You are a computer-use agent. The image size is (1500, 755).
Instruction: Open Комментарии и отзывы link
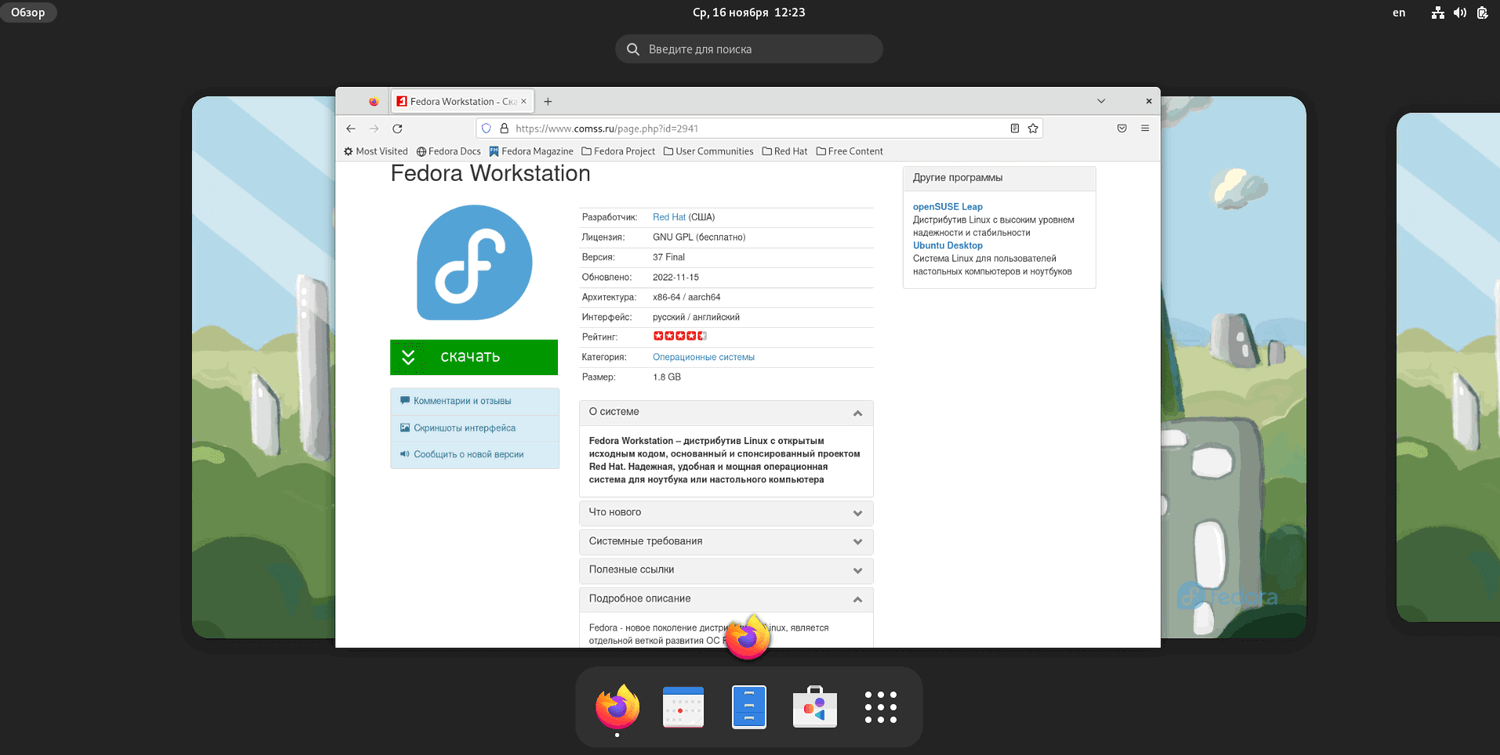point(462,401)
